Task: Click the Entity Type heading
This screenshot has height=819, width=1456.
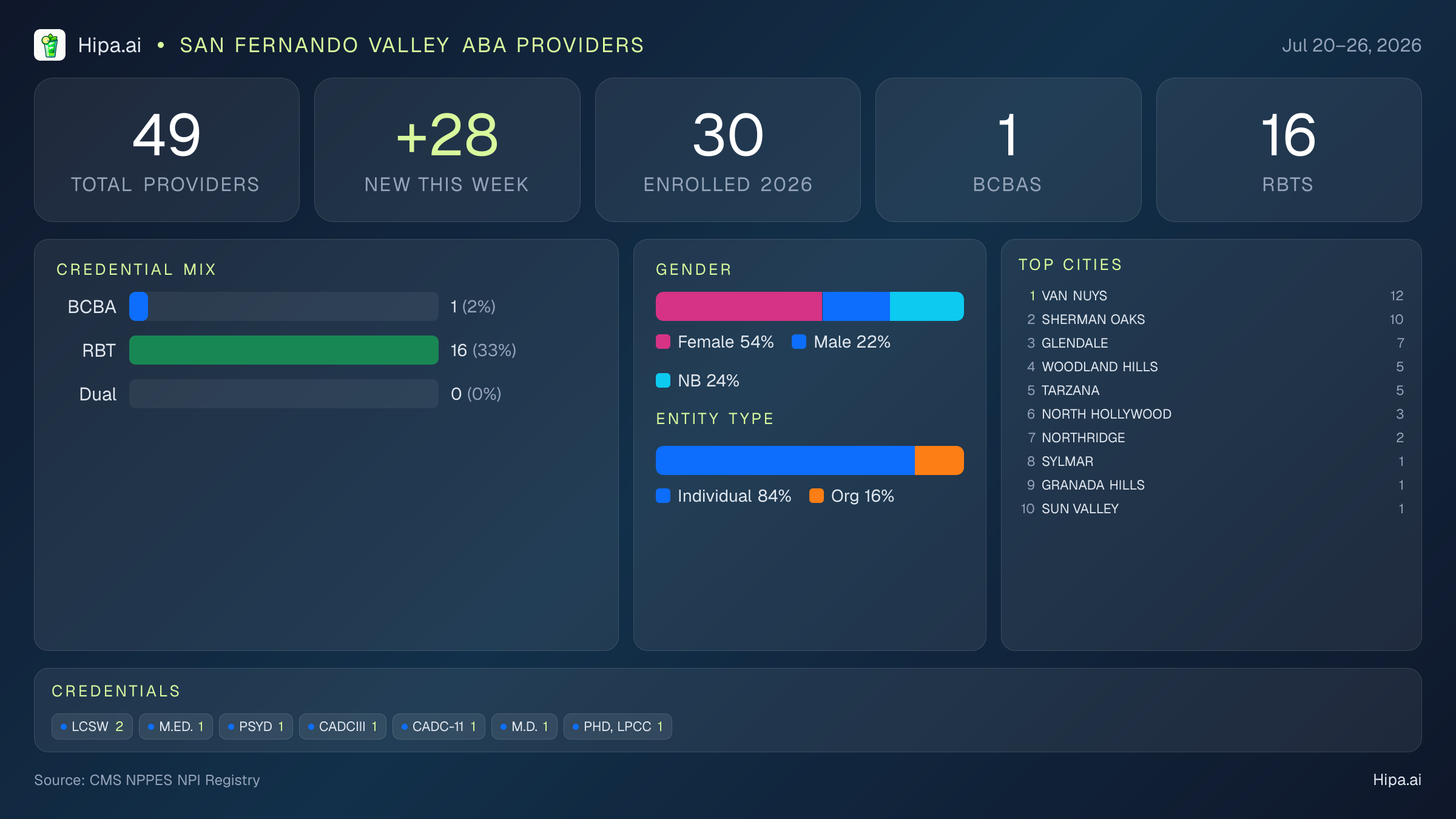Action: (x=715, y=419)
